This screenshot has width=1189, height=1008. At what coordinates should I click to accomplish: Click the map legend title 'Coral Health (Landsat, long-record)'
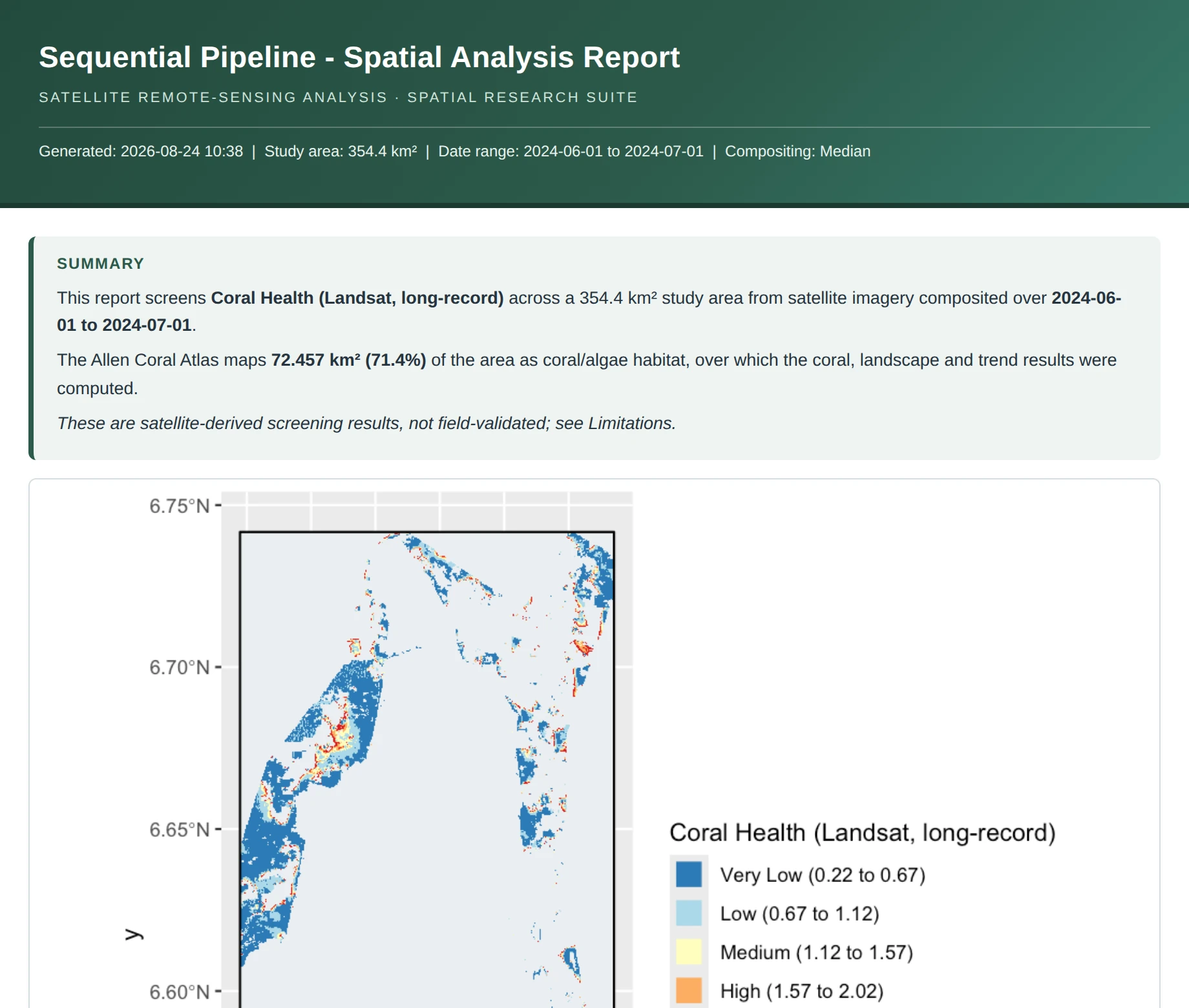[x=862, y=833]
